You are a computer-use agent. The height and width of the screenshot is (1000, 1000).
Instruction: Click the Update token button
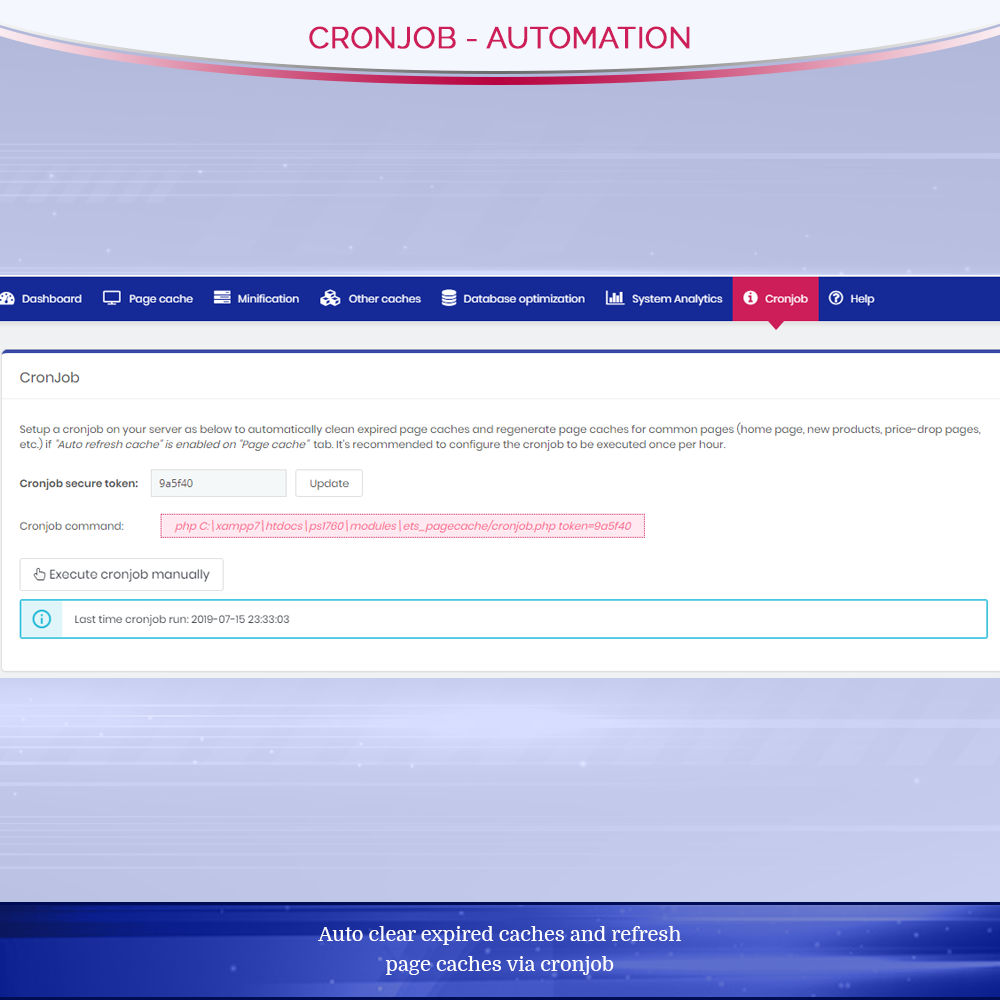[329, 483]
